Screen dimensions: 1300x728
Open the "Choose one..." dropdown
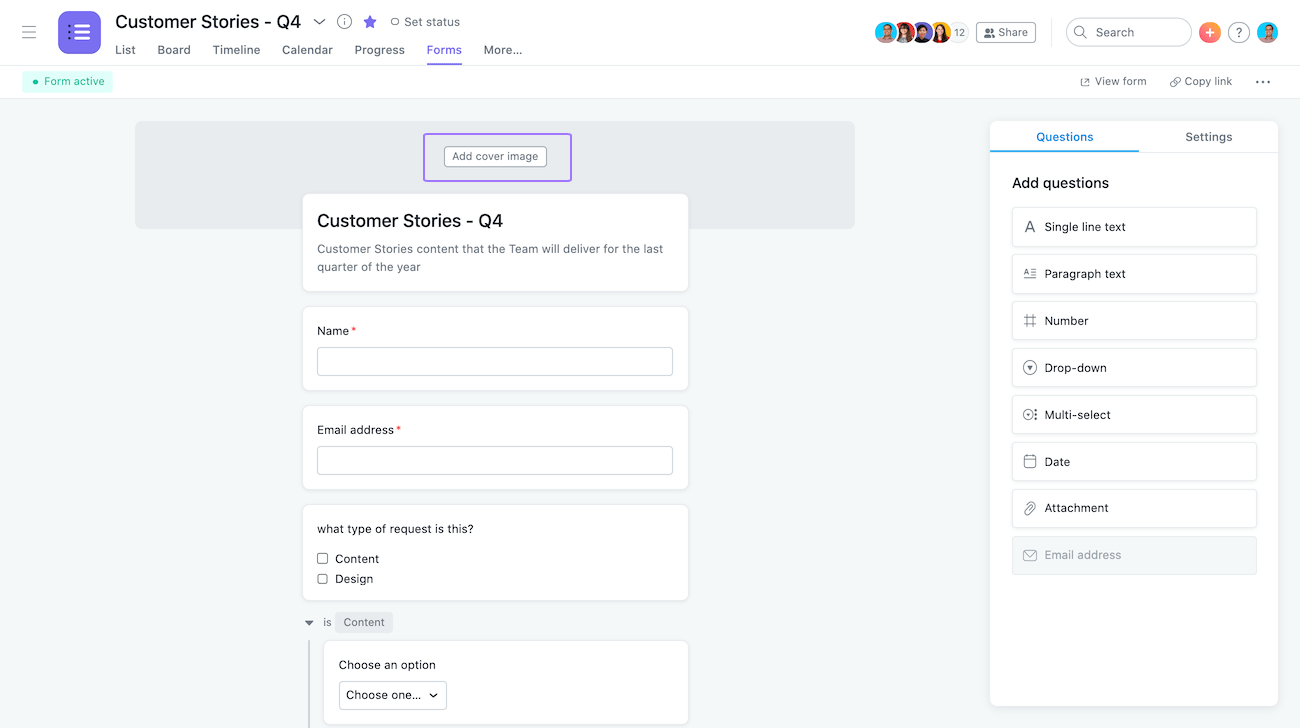point(393,695)
